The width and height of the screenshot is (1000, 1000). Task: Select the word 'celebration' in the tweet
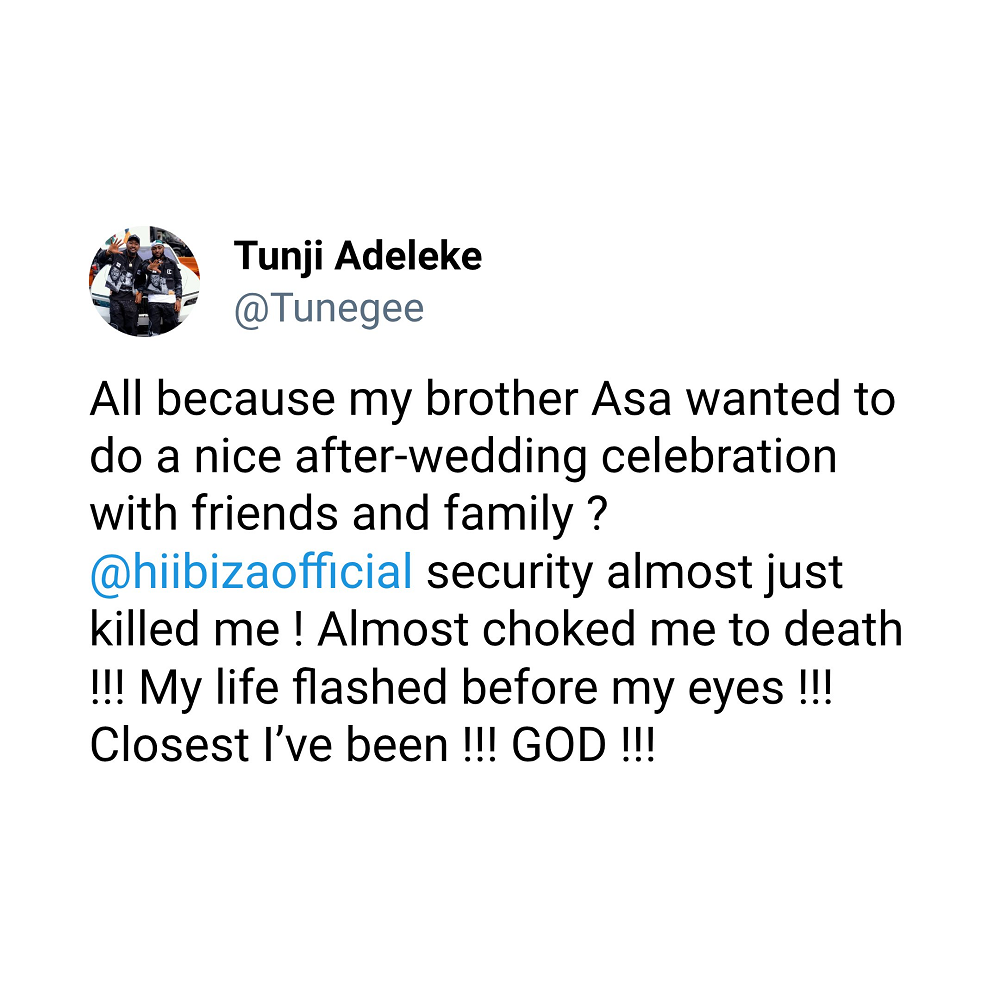click(719, 457)
